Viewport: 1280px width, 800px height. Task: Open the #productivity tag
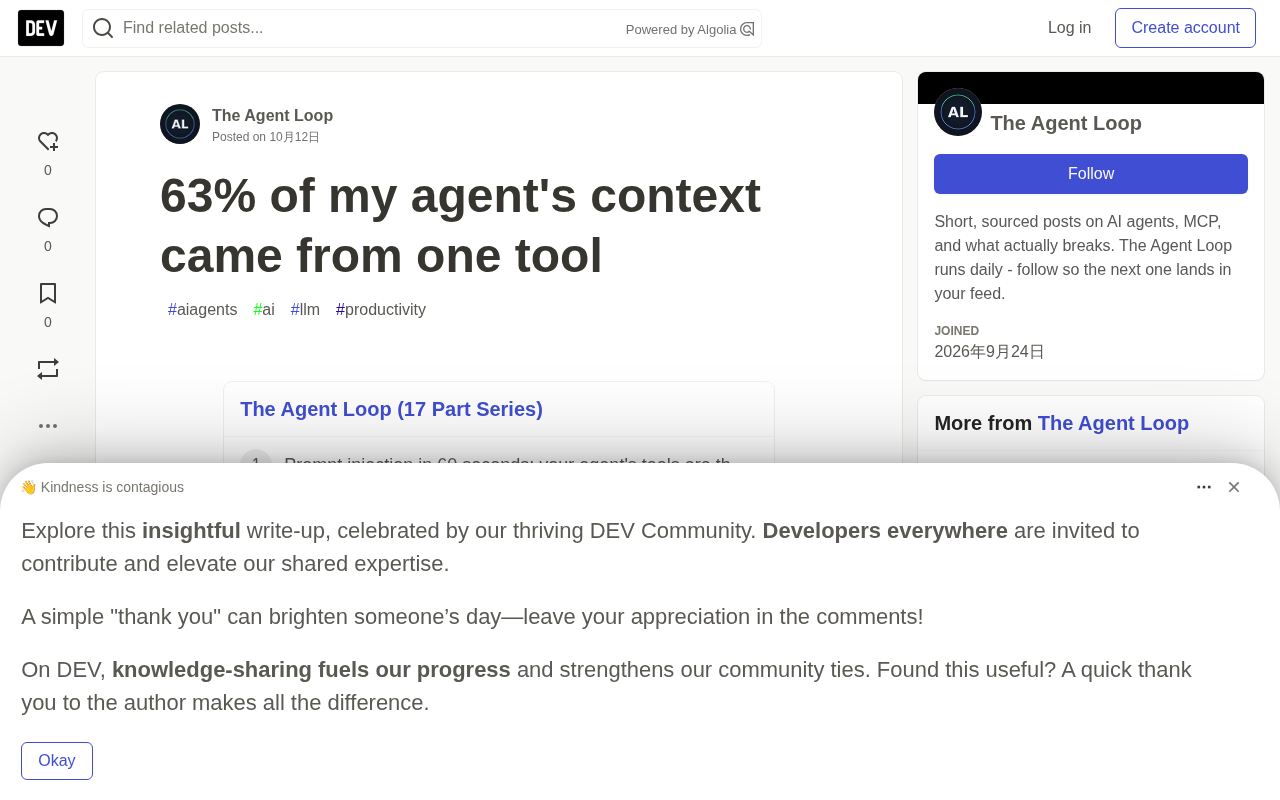coord(381,310)
